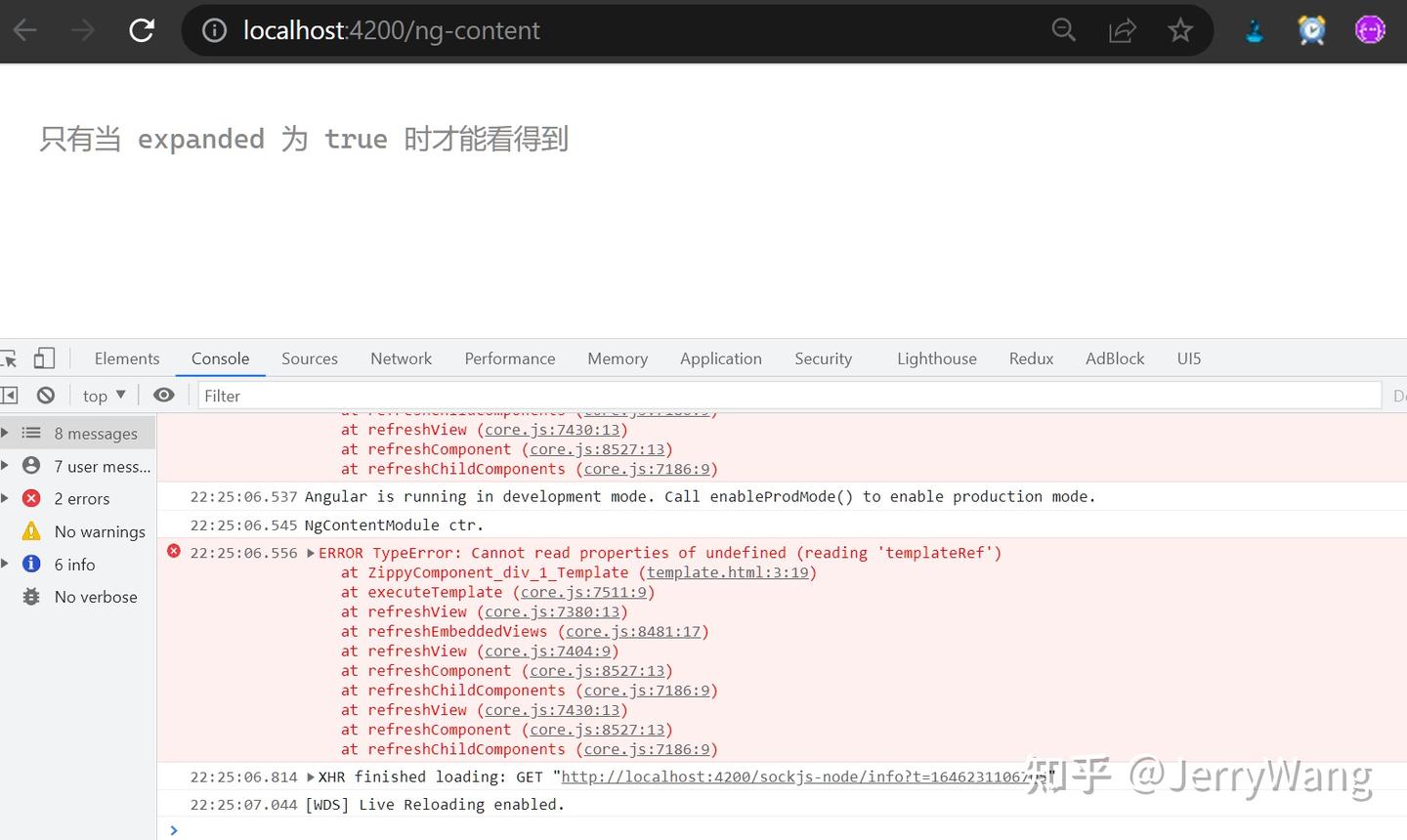This screenshot has width=1407, height=840.
Task: Open the zoom magnifier in address bar
Action: [1064, 30]
